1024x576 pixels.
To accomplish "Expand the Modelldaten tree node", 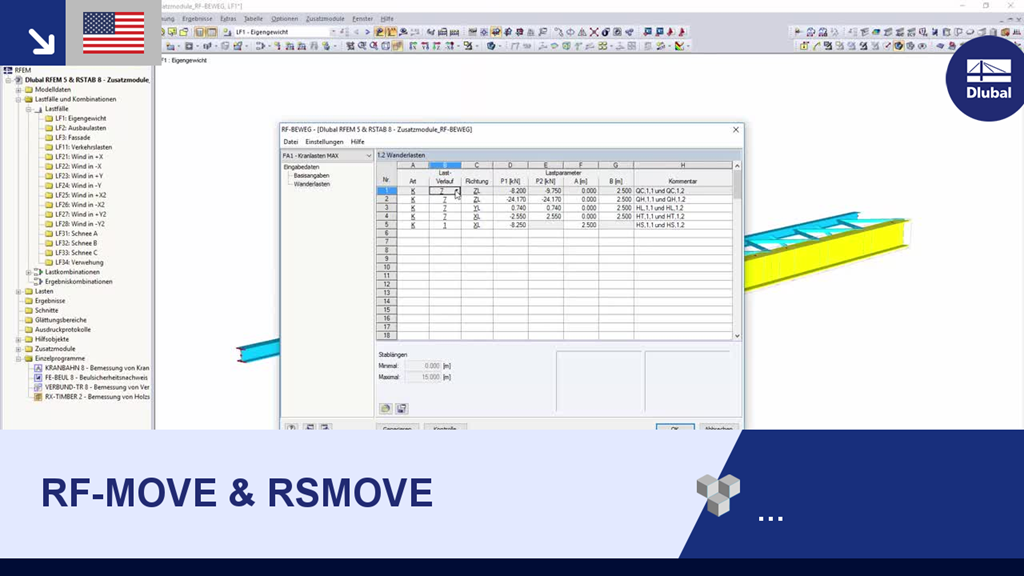I will pos(18,90).
